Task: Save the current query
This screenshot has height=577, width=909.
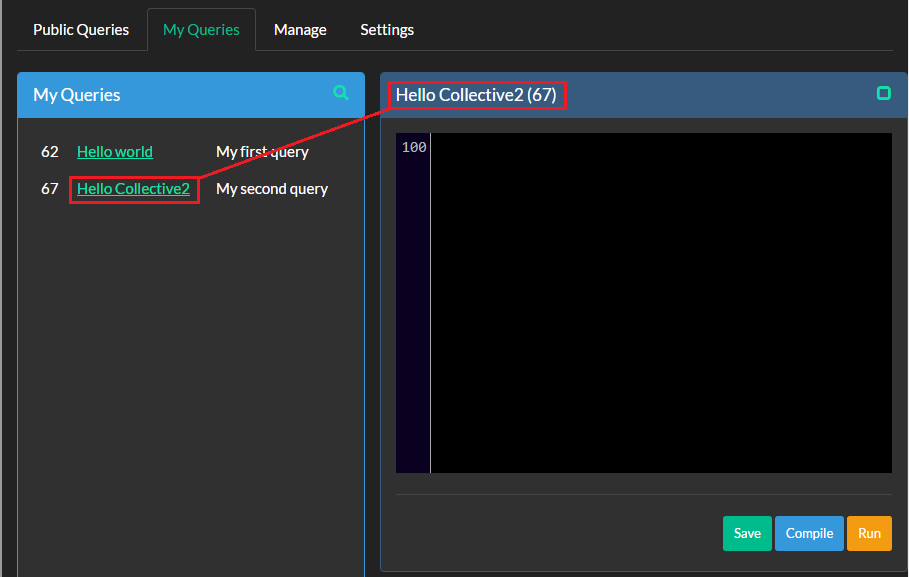Action: 747,533
